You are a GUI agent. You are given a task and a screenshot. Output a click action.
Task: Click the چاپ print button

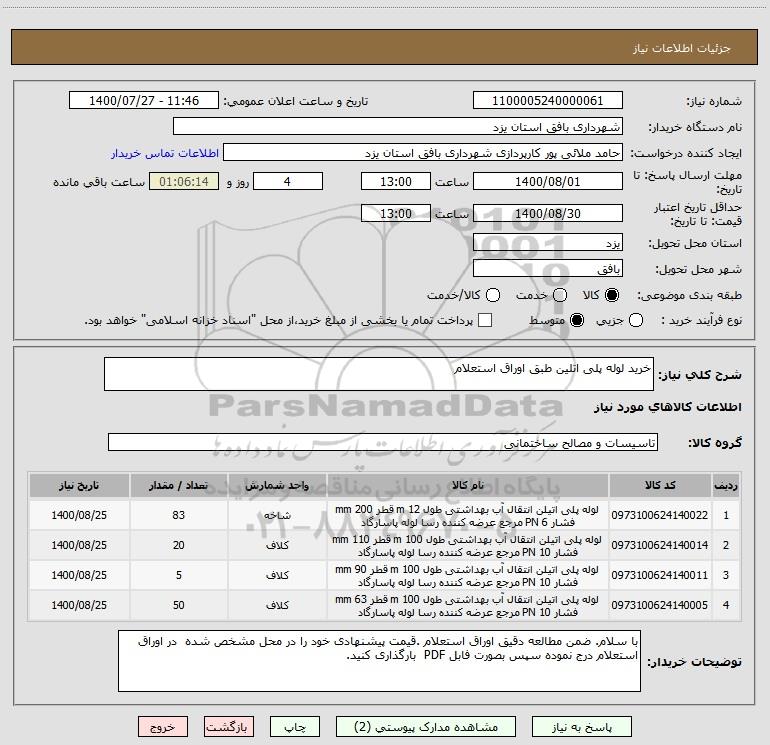(295, 727)
